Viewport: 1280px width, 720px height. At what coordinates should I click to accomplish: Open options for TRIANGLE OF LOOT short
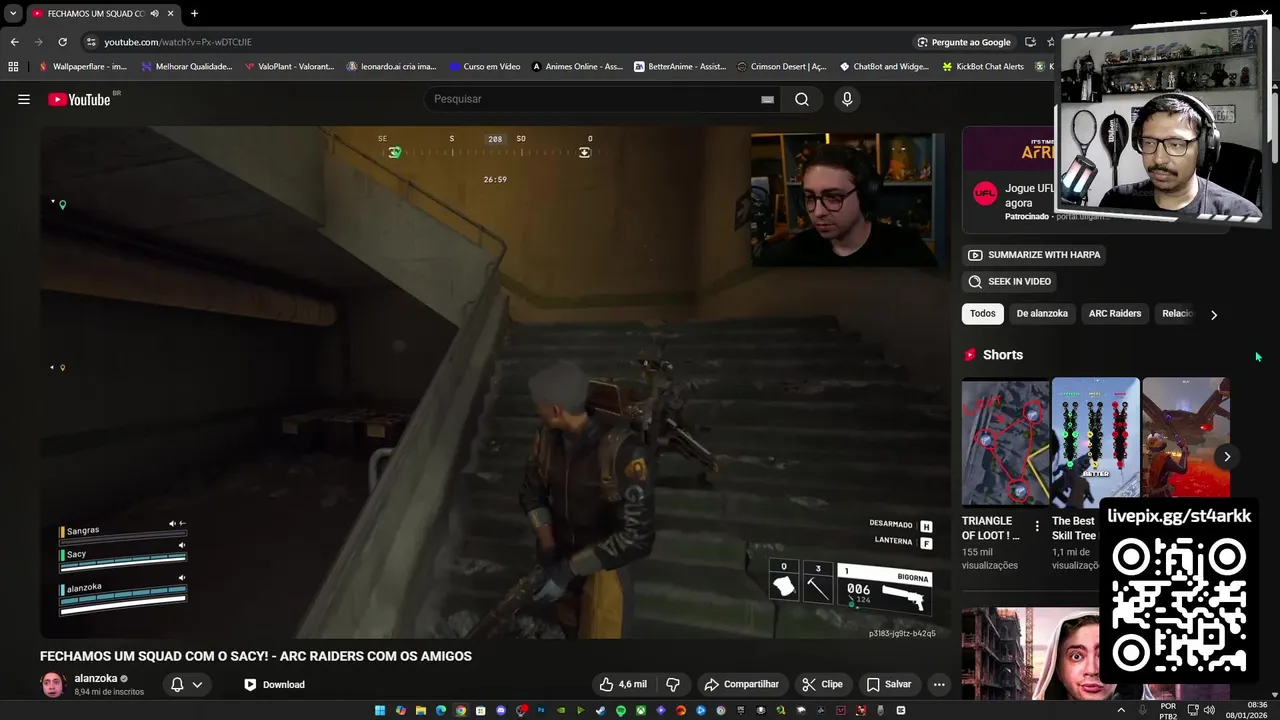tap(1037, 526)
